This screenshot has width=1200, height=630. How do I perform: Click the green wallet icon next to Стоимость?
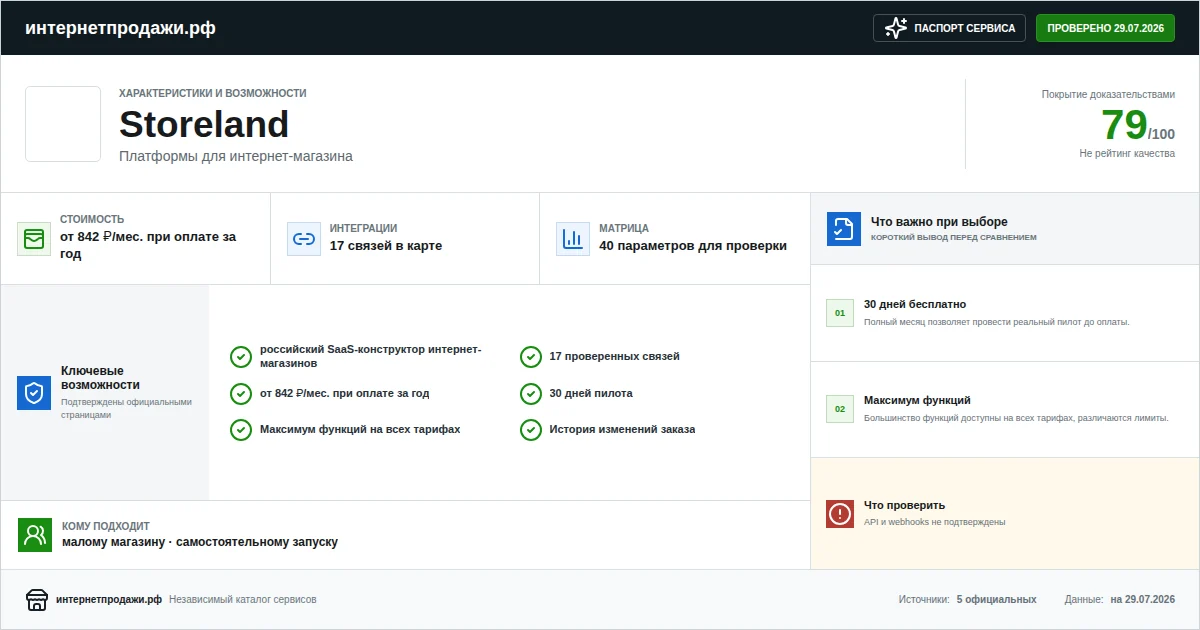click(34, 239)
